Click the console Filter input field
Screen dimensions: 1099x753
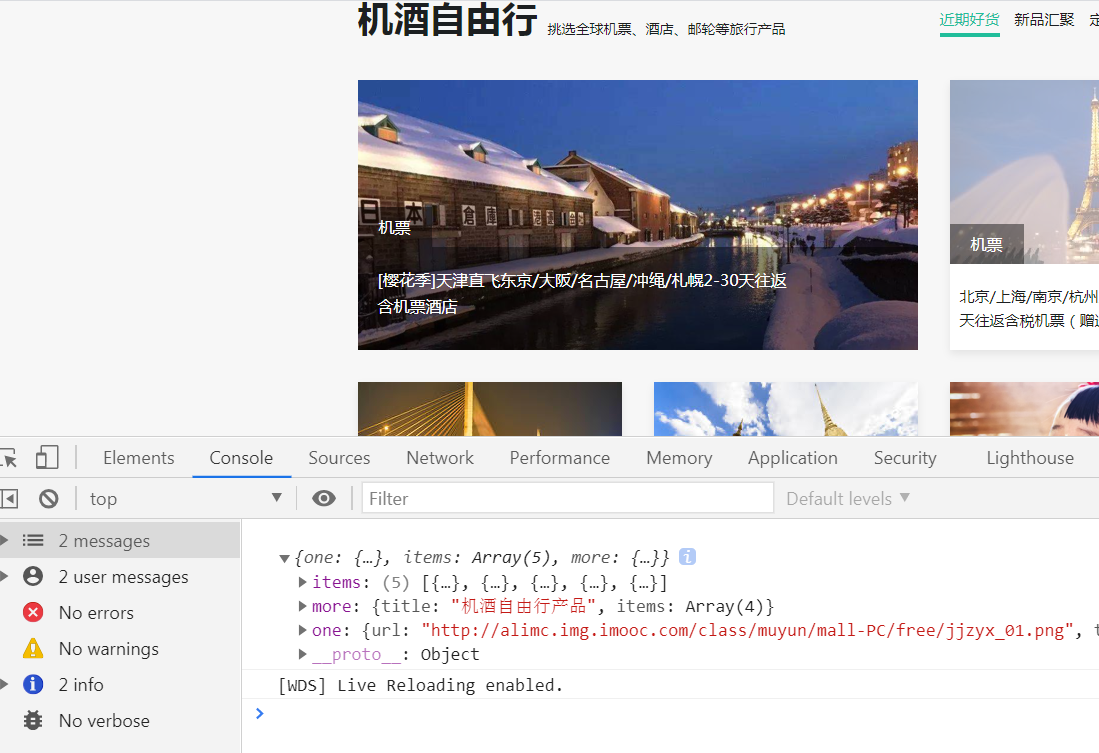click(568, 498)
